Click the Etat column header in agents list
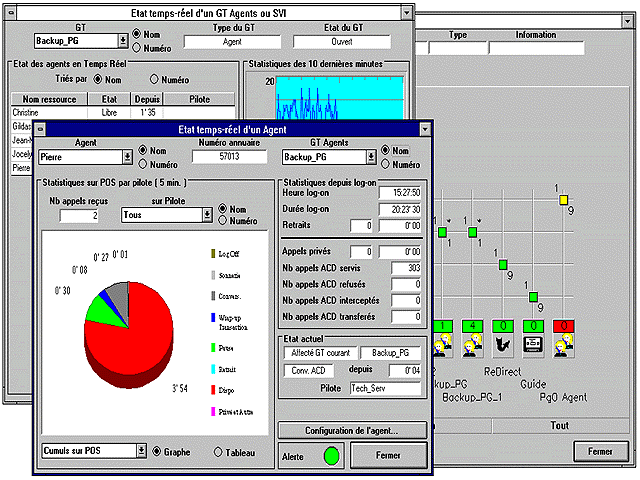The width and height of the screenshot is (640, 480). 109,99
